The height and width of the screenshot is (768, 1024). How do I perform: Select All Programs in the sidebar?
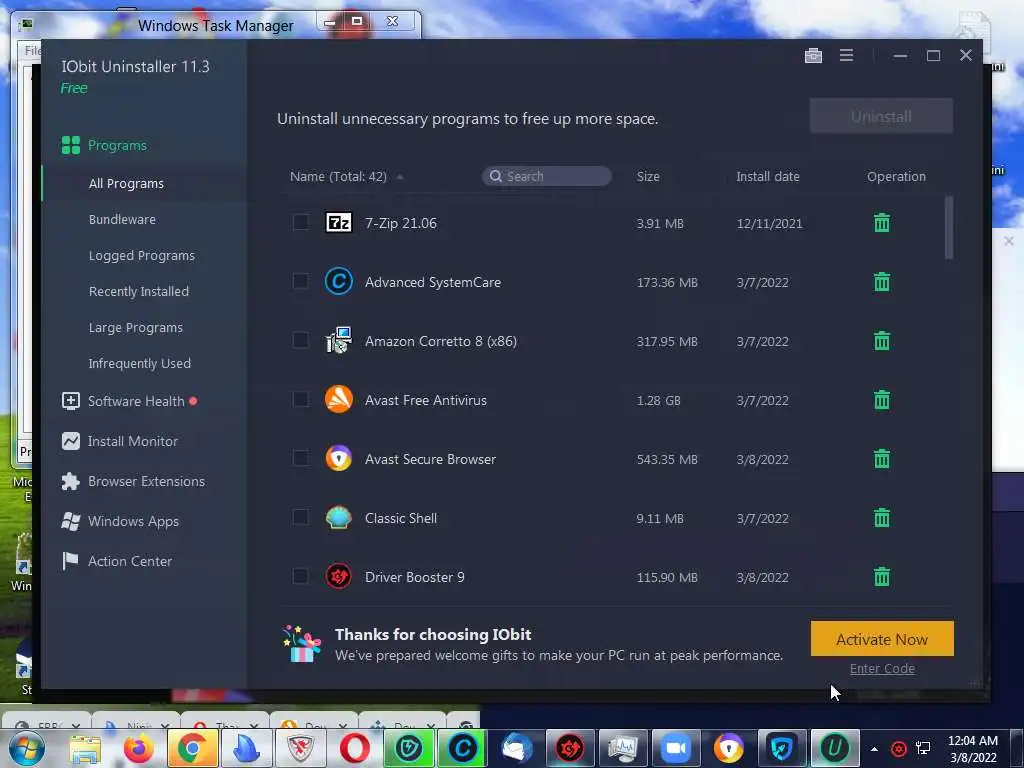126,184
